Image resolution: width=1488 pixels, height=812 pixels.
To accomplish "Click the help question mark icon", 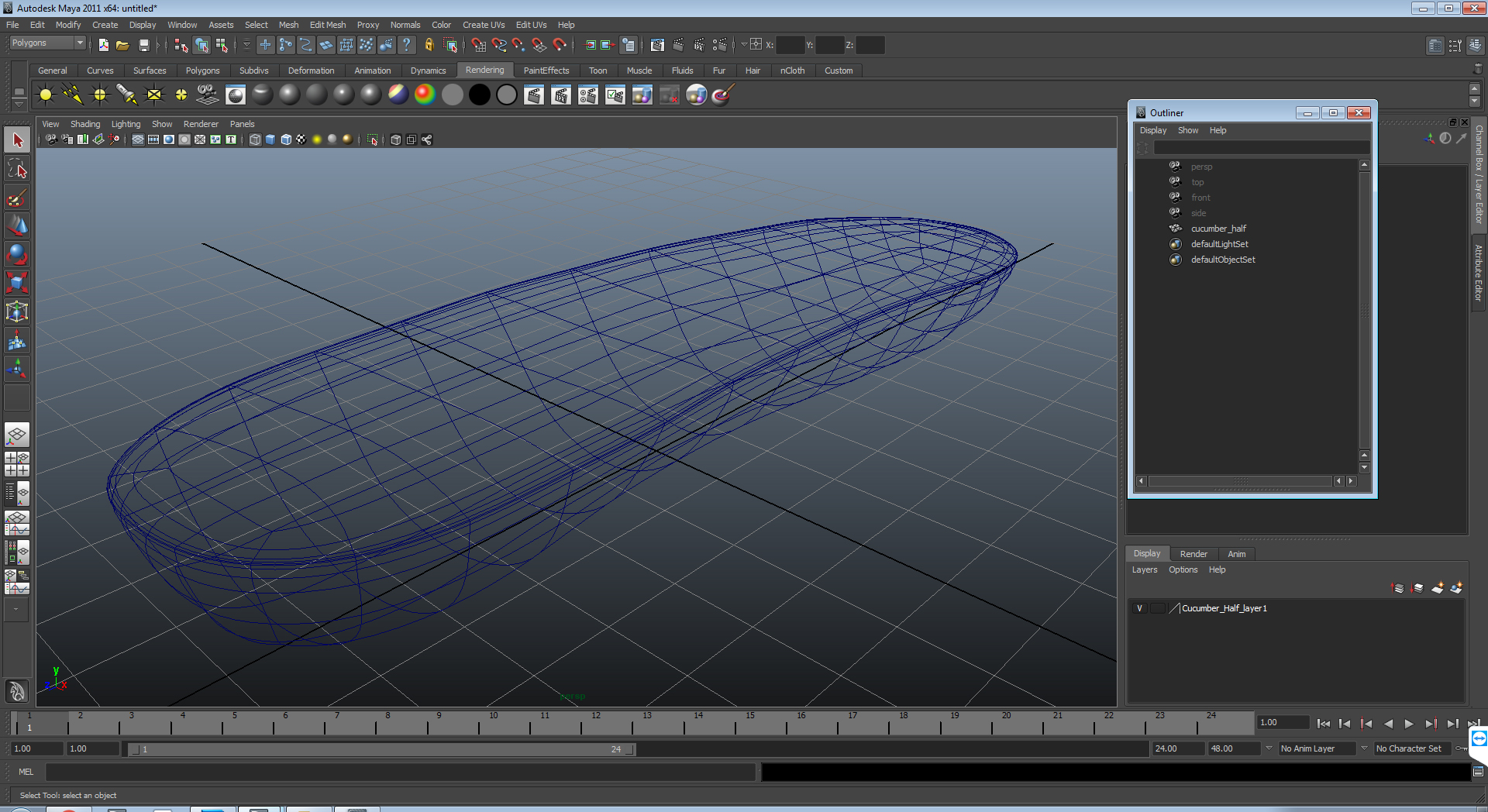I will click(x=407, y=45).
